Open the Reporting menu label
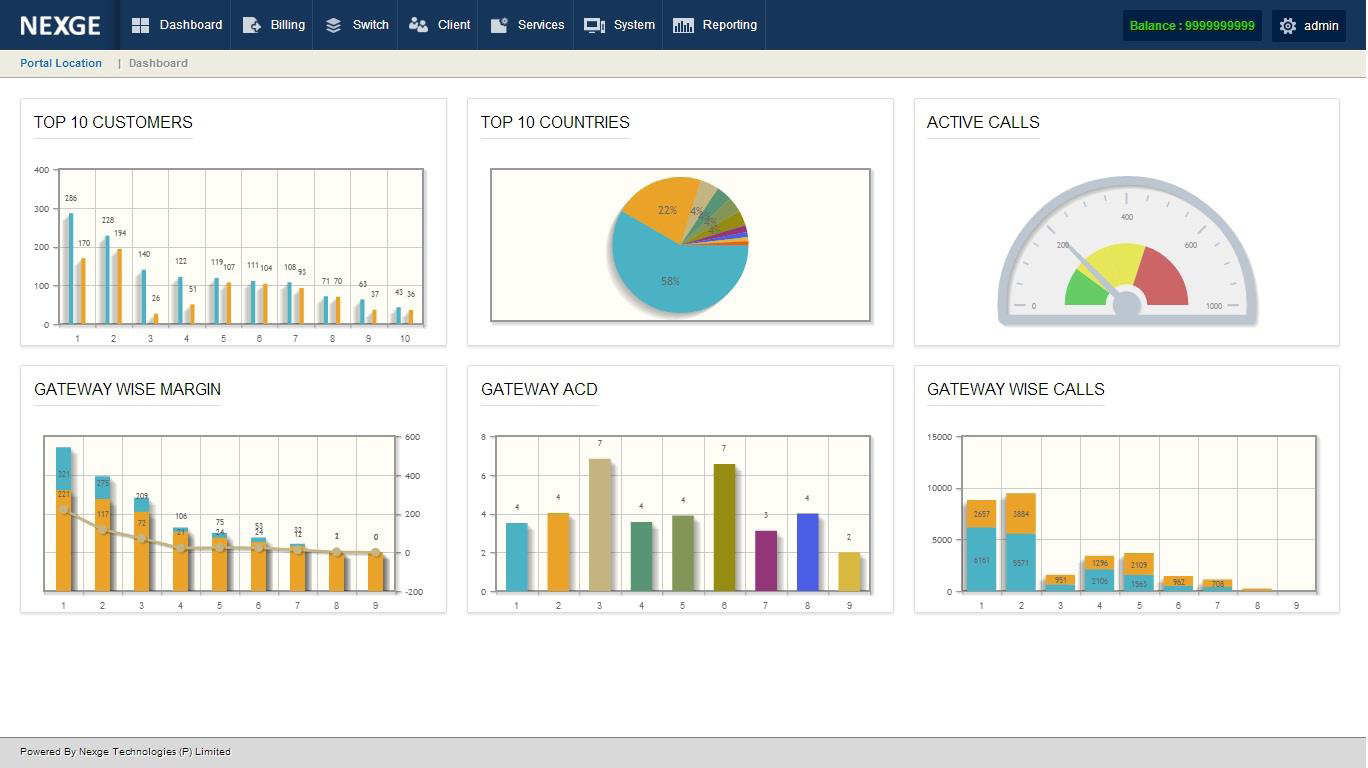Viewport: 1368px width, 768px height. pos(730,25)
